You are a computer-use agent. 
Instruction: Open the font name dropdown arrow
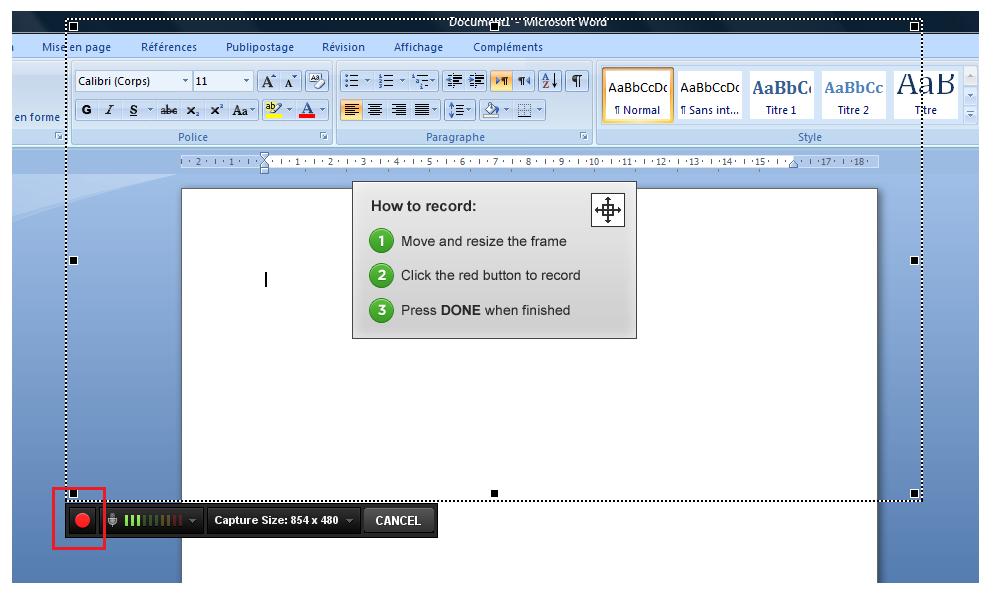pyautogui.click(x=185, y=81)
